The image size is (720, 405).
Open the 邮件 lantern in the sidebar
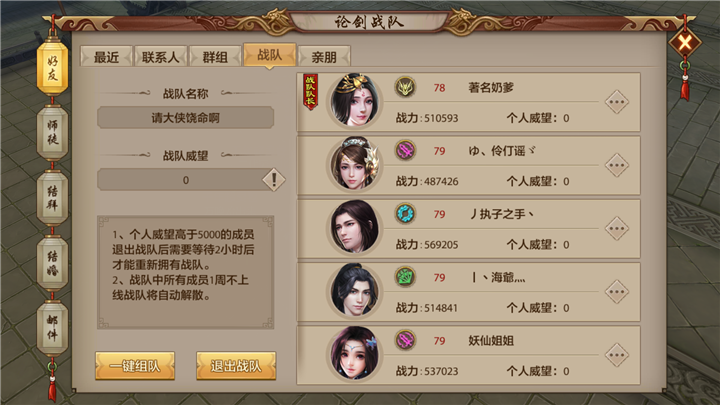52,328
